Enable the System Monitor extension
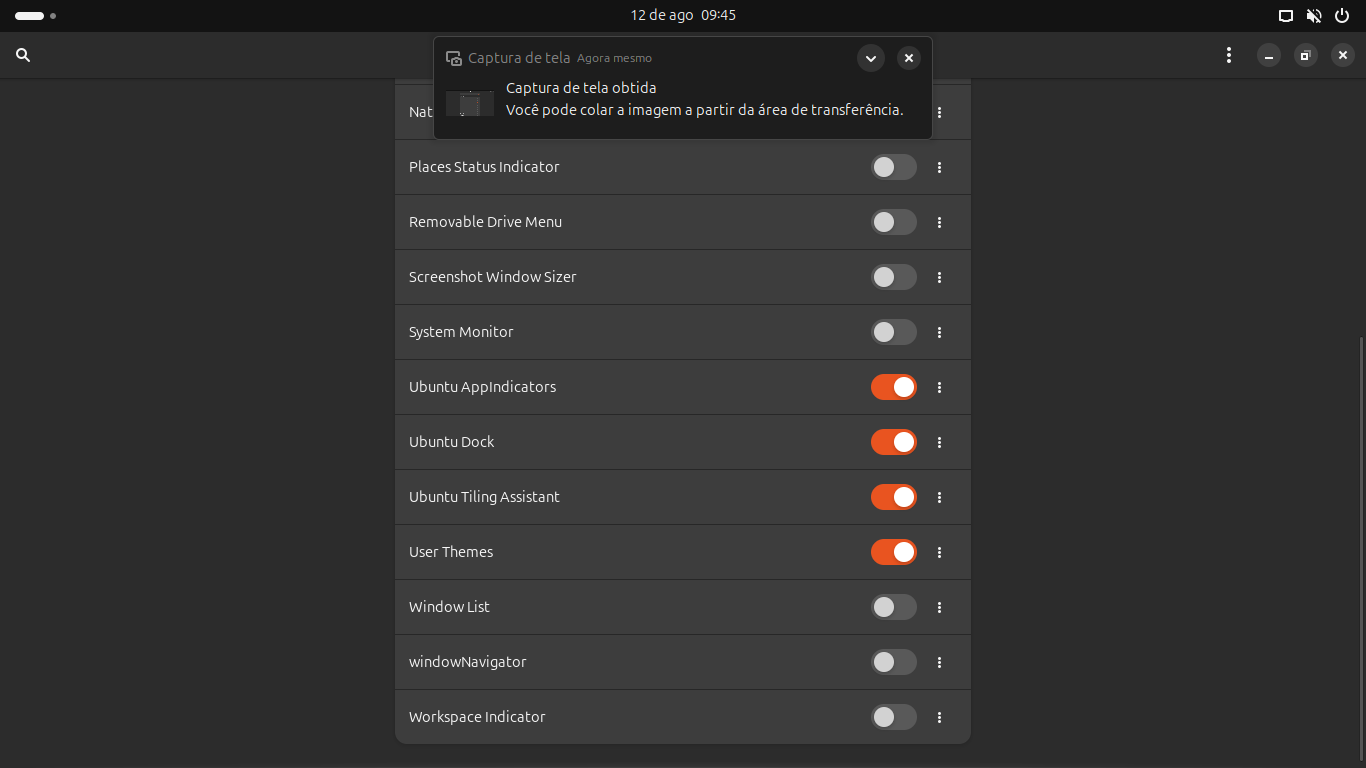 click(x=893, y=332)
